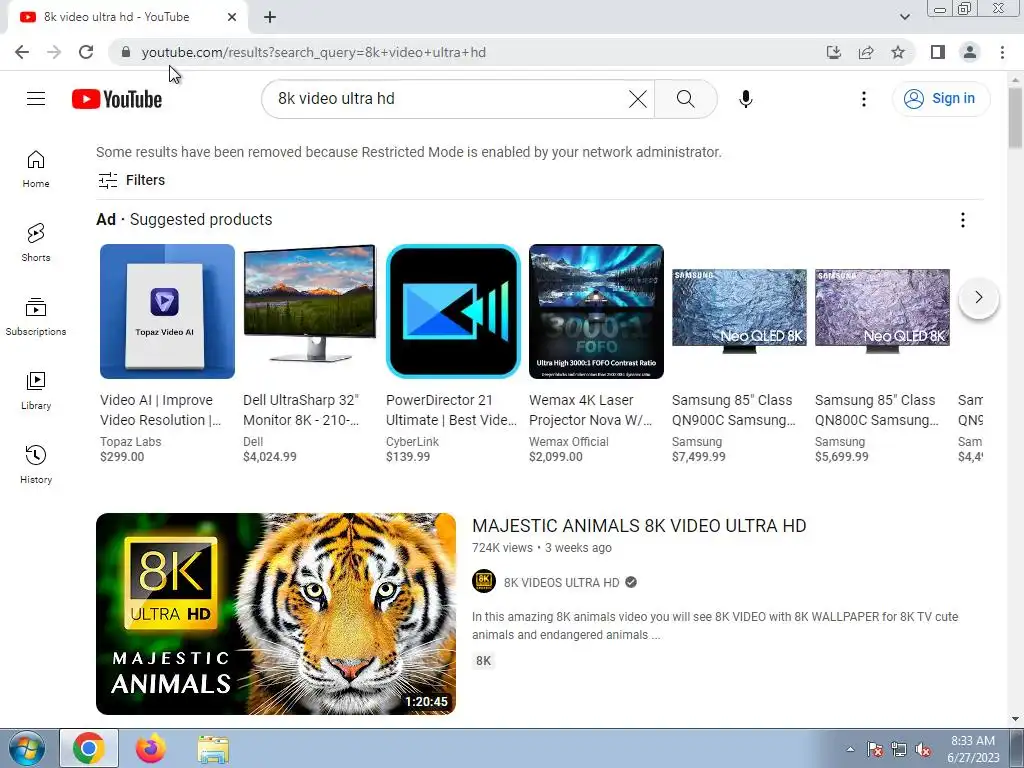
Task: Go to YouTube home via logo
Action: [117, 99]
